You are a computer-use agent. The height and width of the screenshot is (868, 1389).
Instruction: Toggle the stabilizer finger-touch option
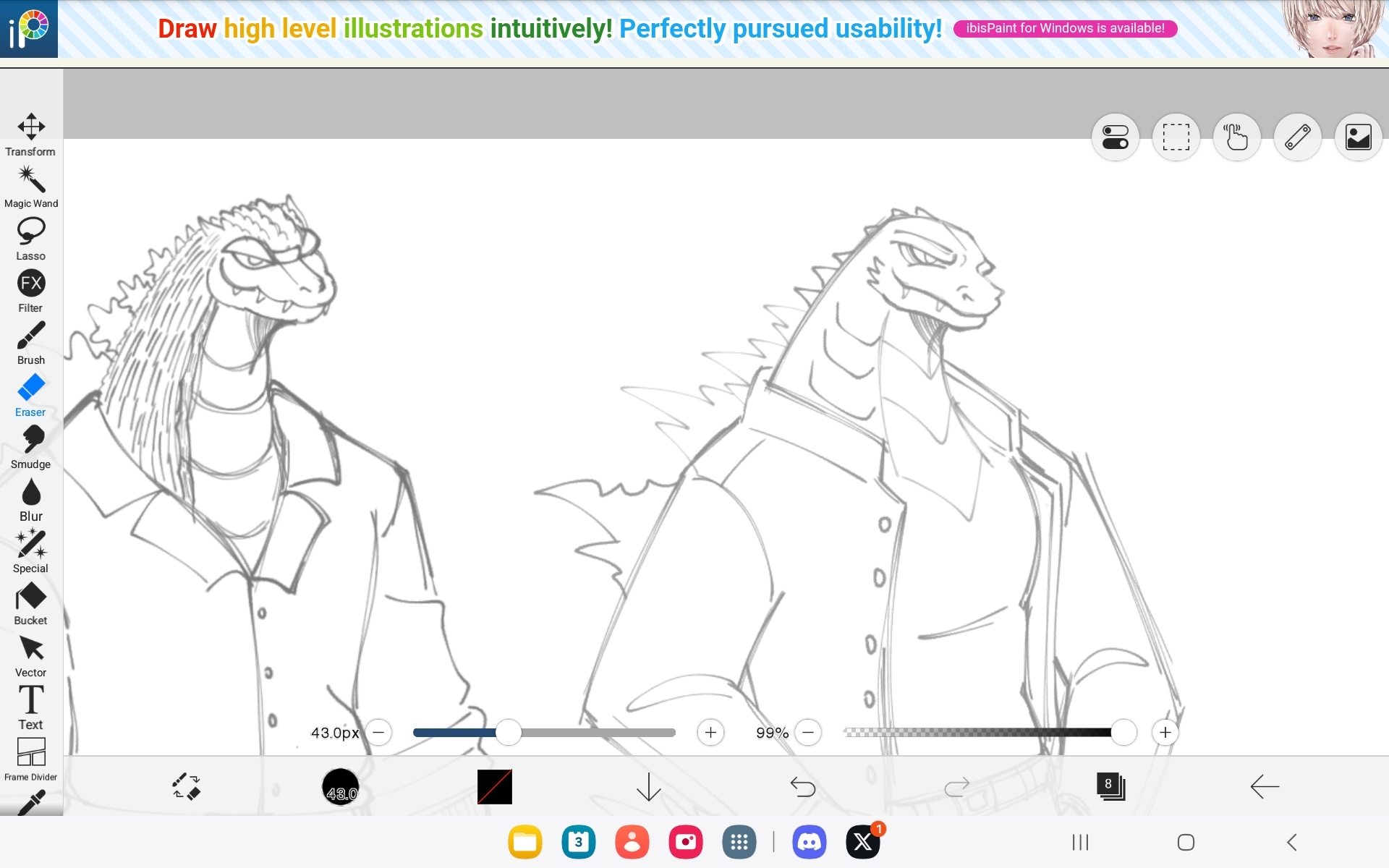pyautogui.click(x=1236, y=137)
